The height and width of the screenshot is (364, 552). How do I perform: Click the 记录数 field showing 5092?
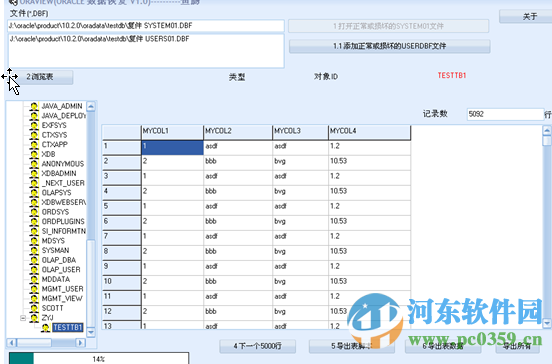[x=505, y=114]
